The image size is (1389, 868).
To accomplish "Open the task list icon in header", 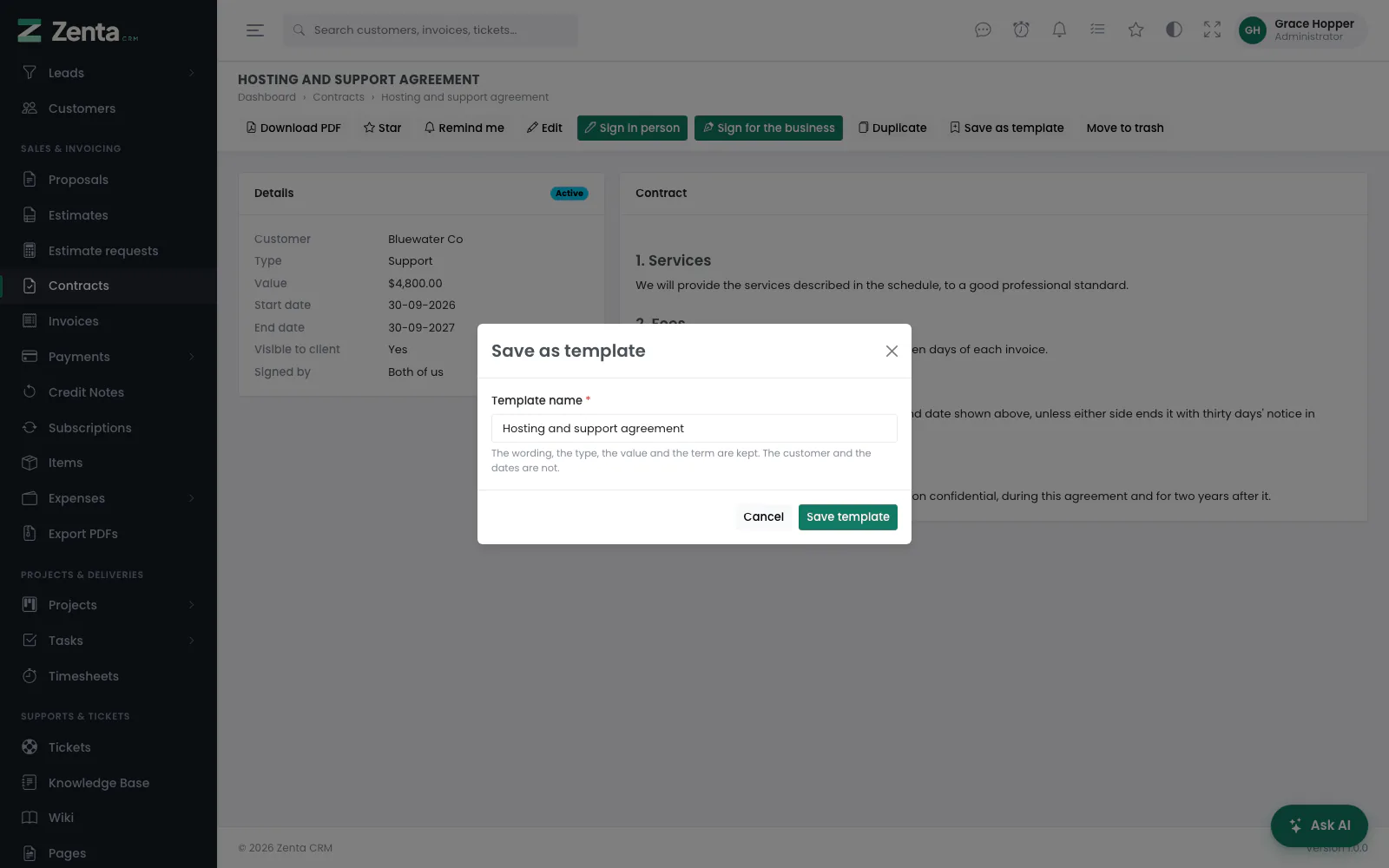I will coord(1097,30).
